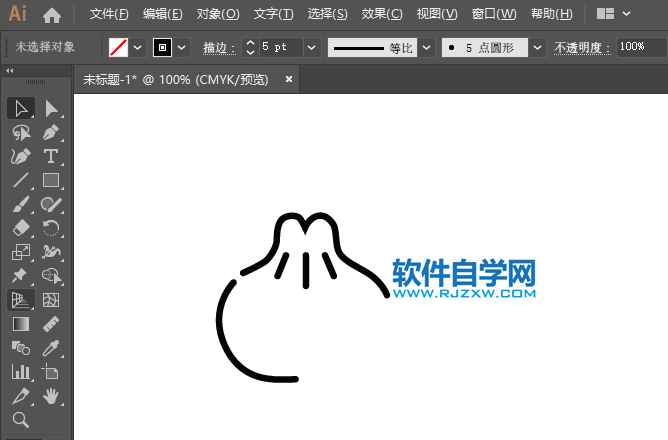Select the Measure ruler tool

[x=51, y=324]
